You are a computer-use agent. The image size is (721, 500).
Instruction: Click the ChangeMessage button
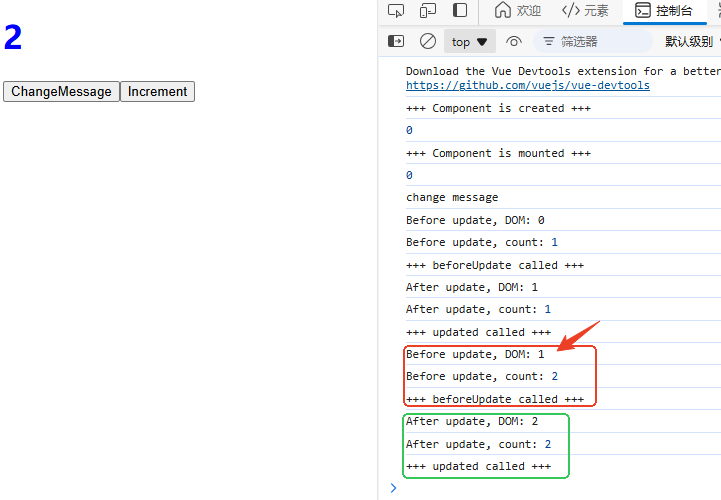61,92
